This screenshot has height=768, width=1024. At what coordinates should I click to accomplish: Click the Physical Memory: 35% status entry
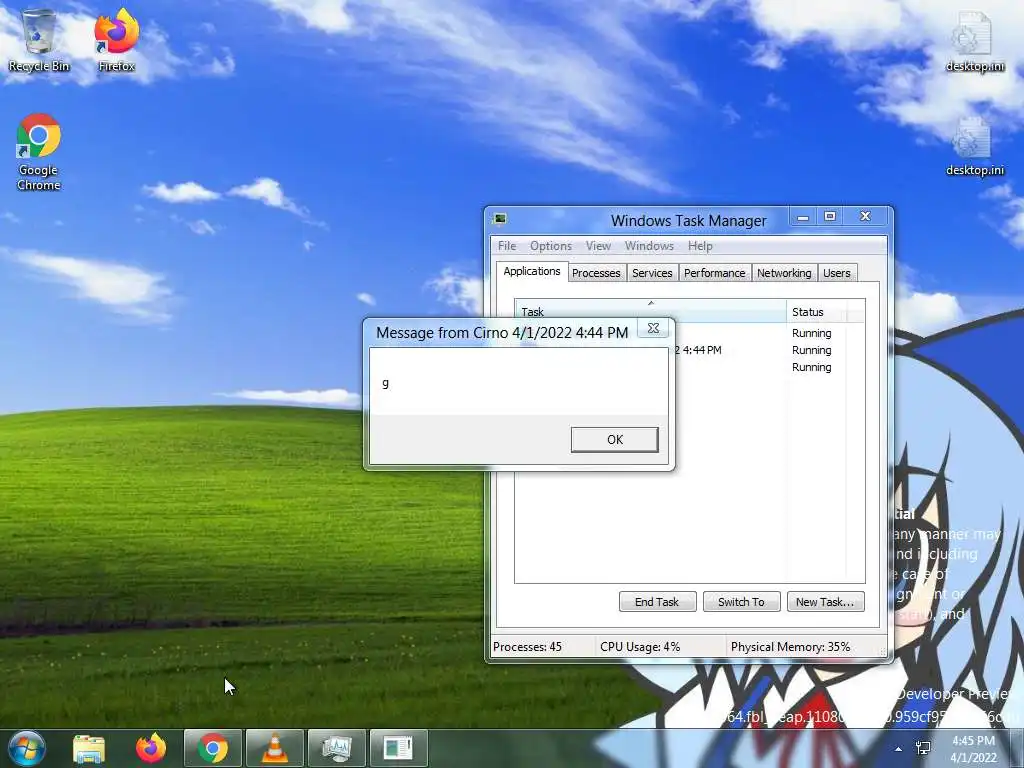(790, 647)
